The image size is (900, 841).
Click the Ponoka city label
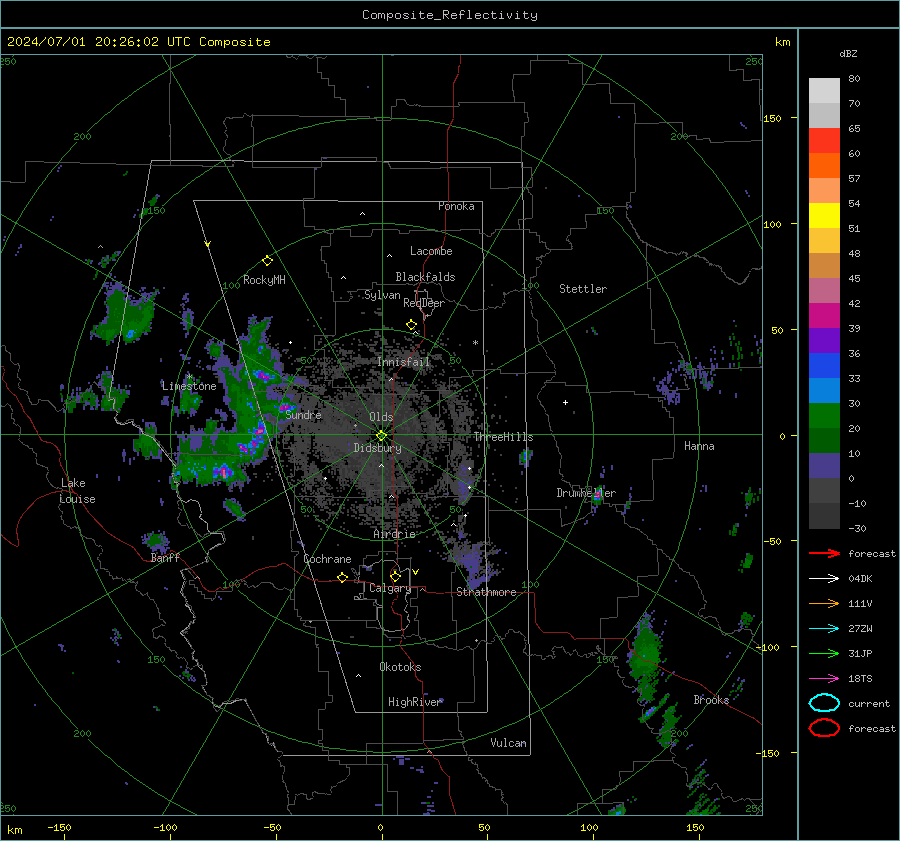click(x=456, y=206)
